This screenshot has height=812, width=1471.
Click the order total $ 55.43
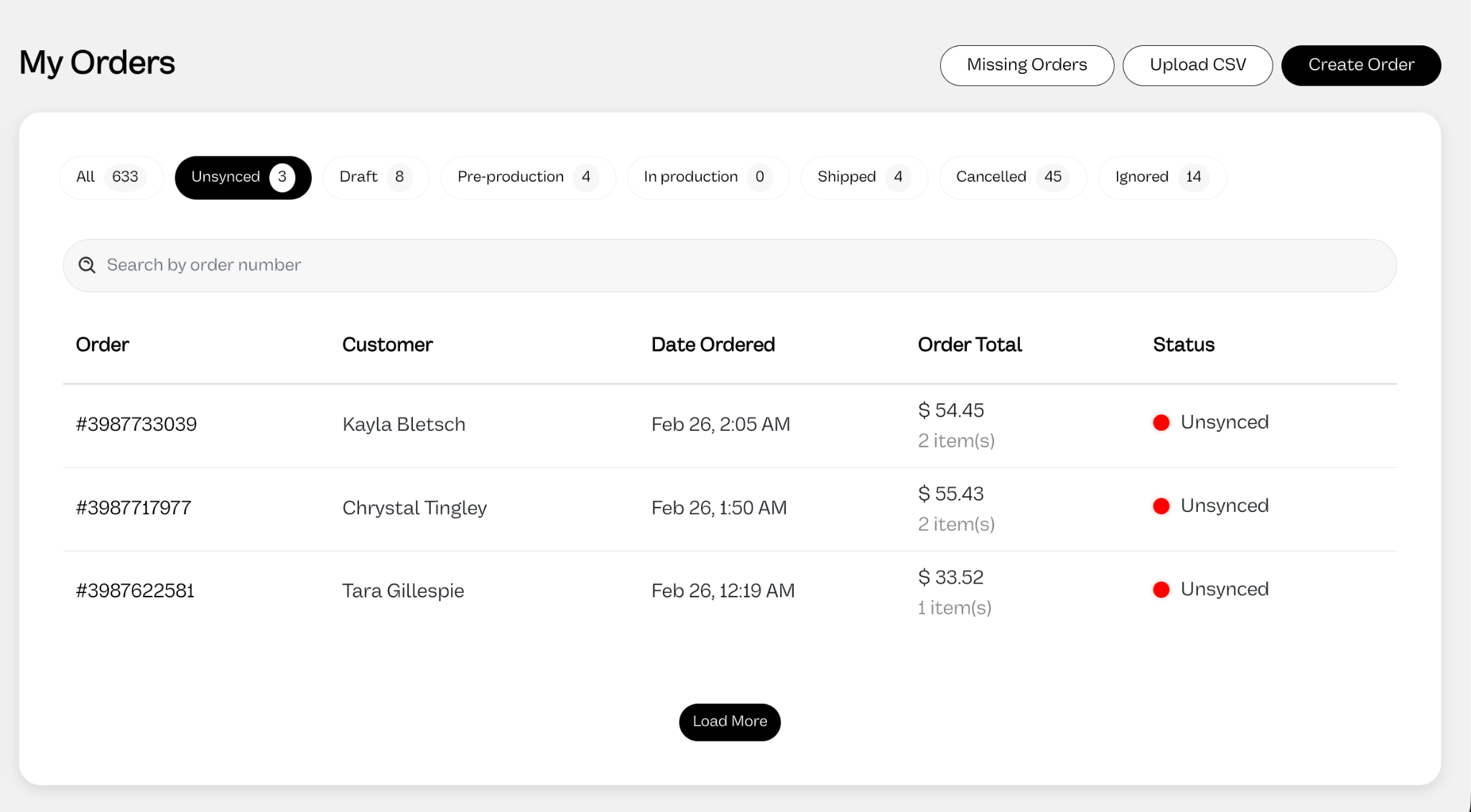(951, 494)
